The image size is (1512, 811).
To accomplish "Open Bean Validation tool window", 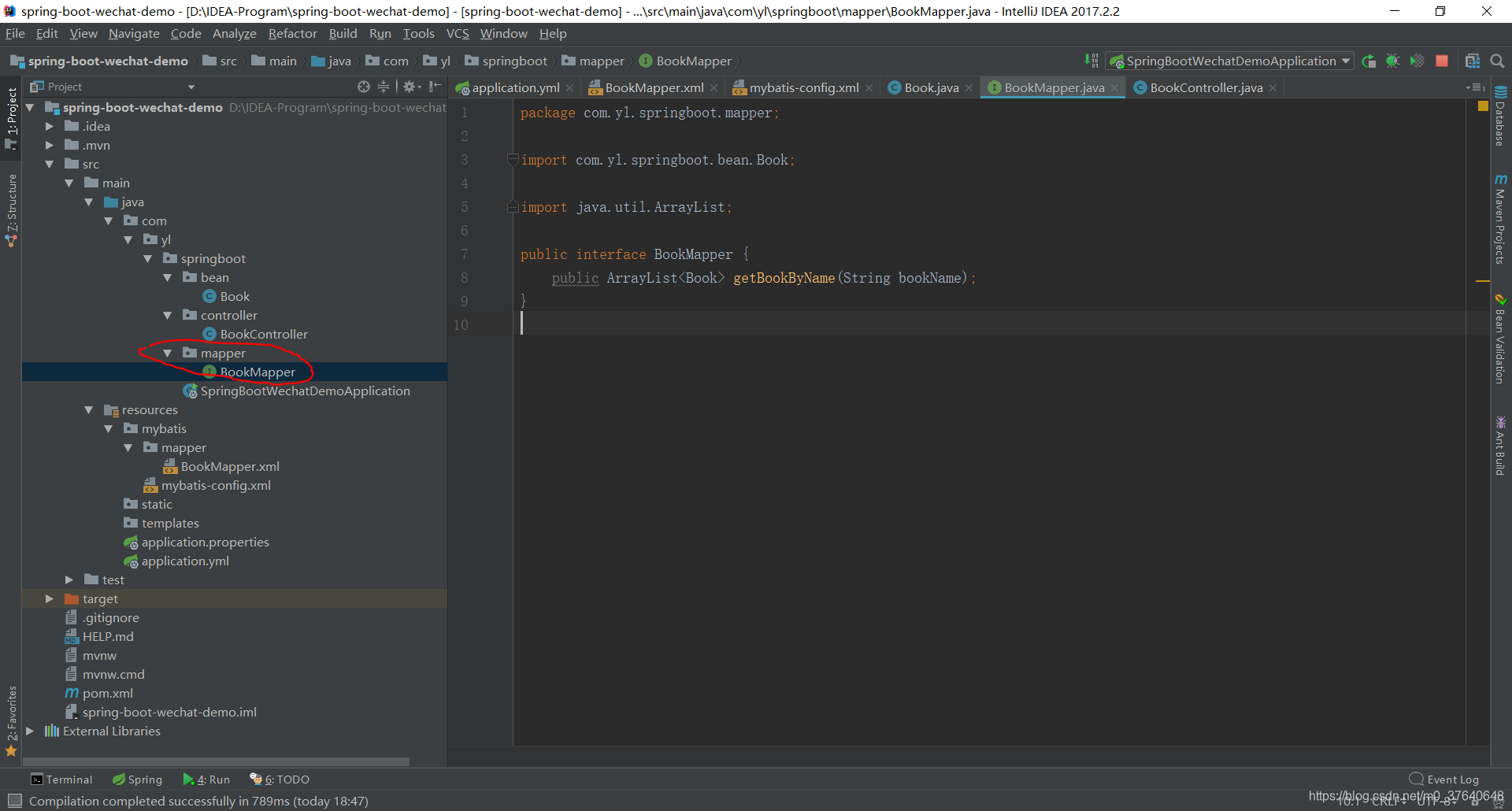I will point(1500,339).
